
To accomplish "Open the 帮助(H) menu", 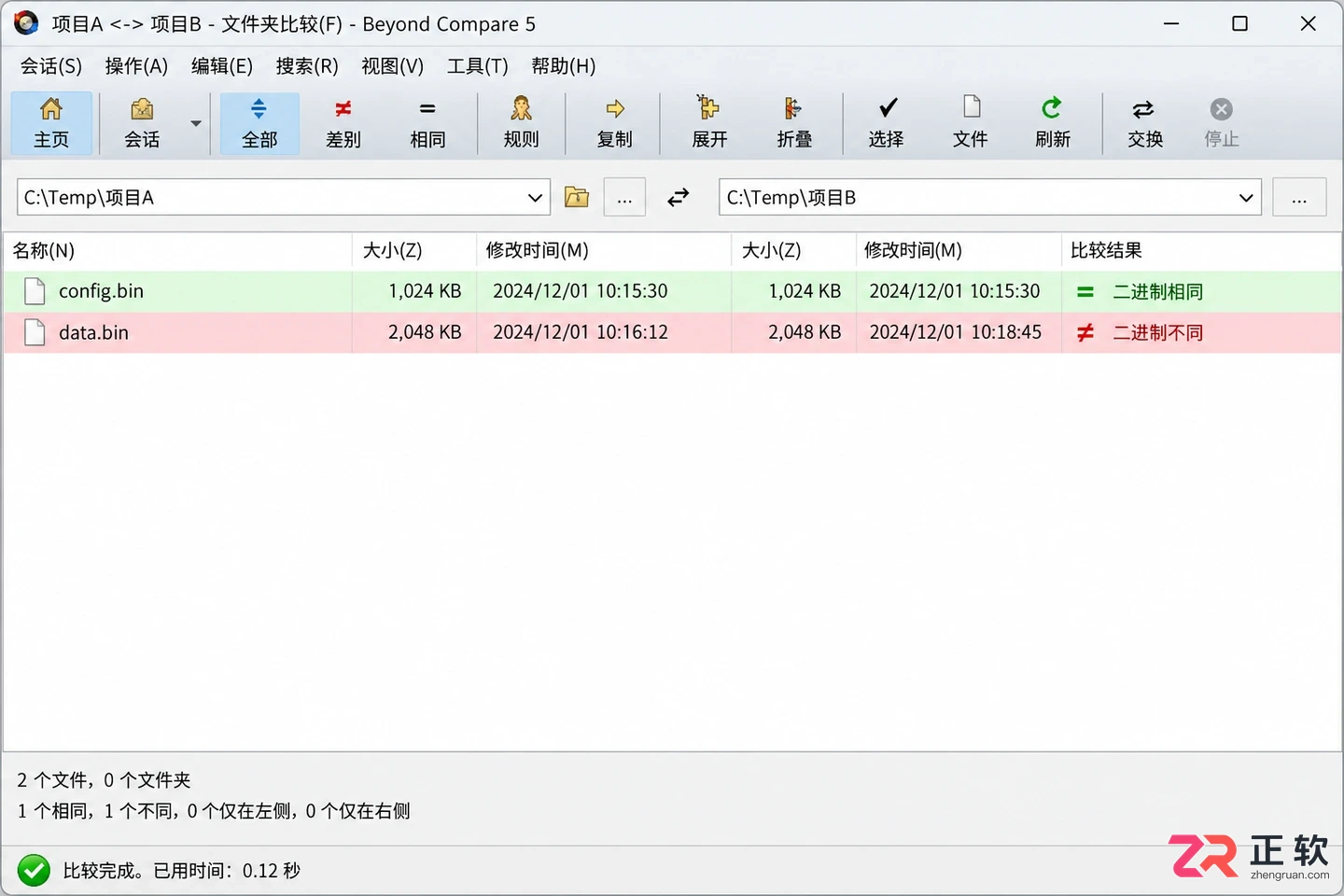I will click(x=564, y=66).
